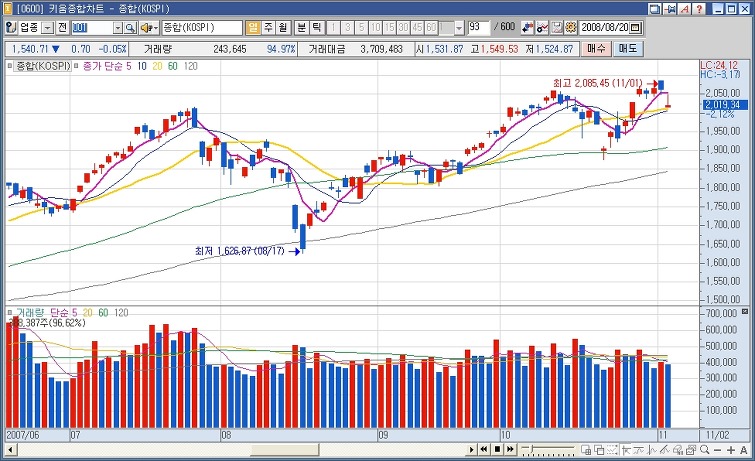Viewport: 755px width, 461px height.
Task: Open the minute interval dropdown arrow
Action: point(458,26)
